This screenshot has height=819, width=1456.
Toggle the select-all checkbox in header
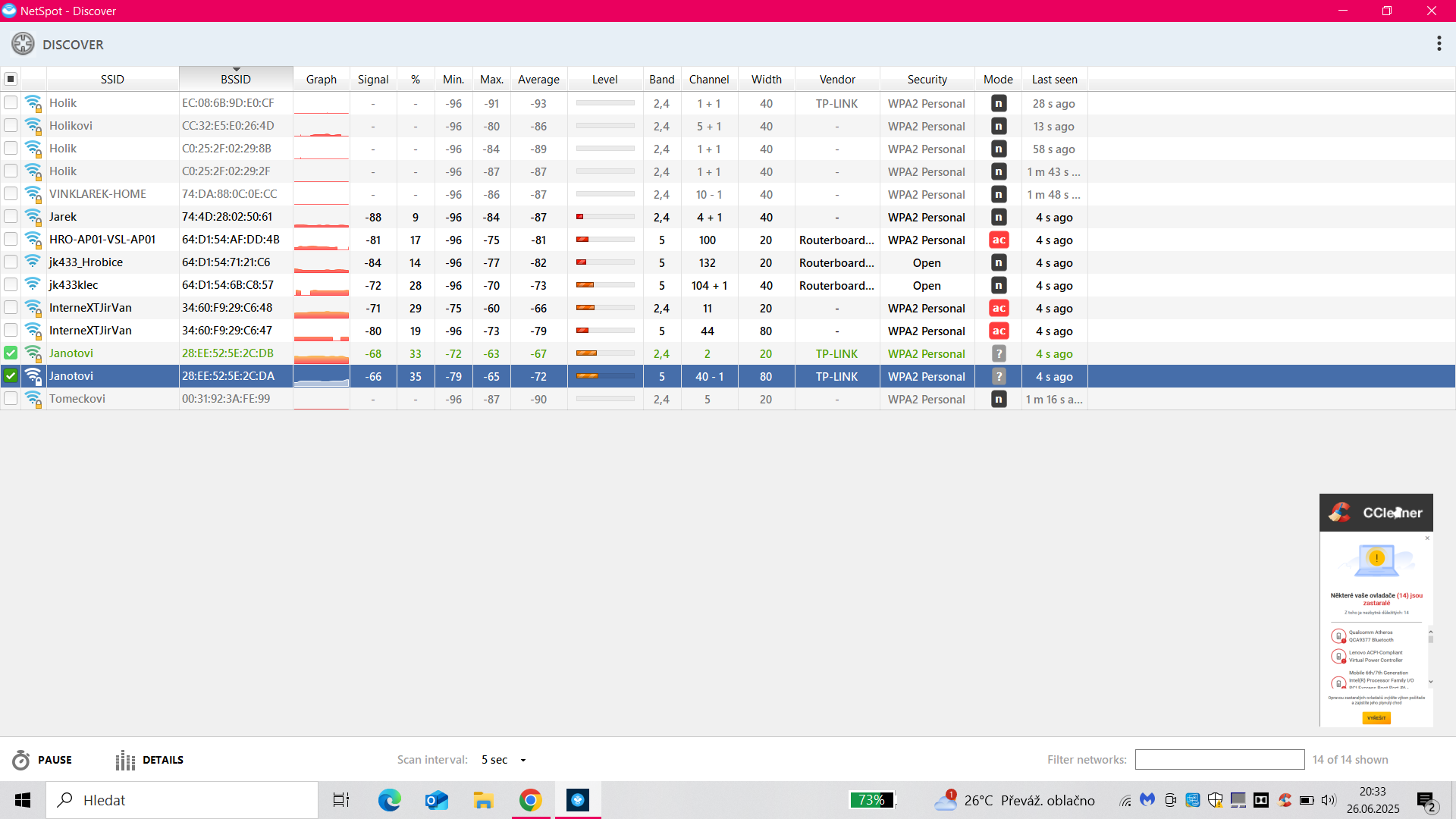point(11,79)
